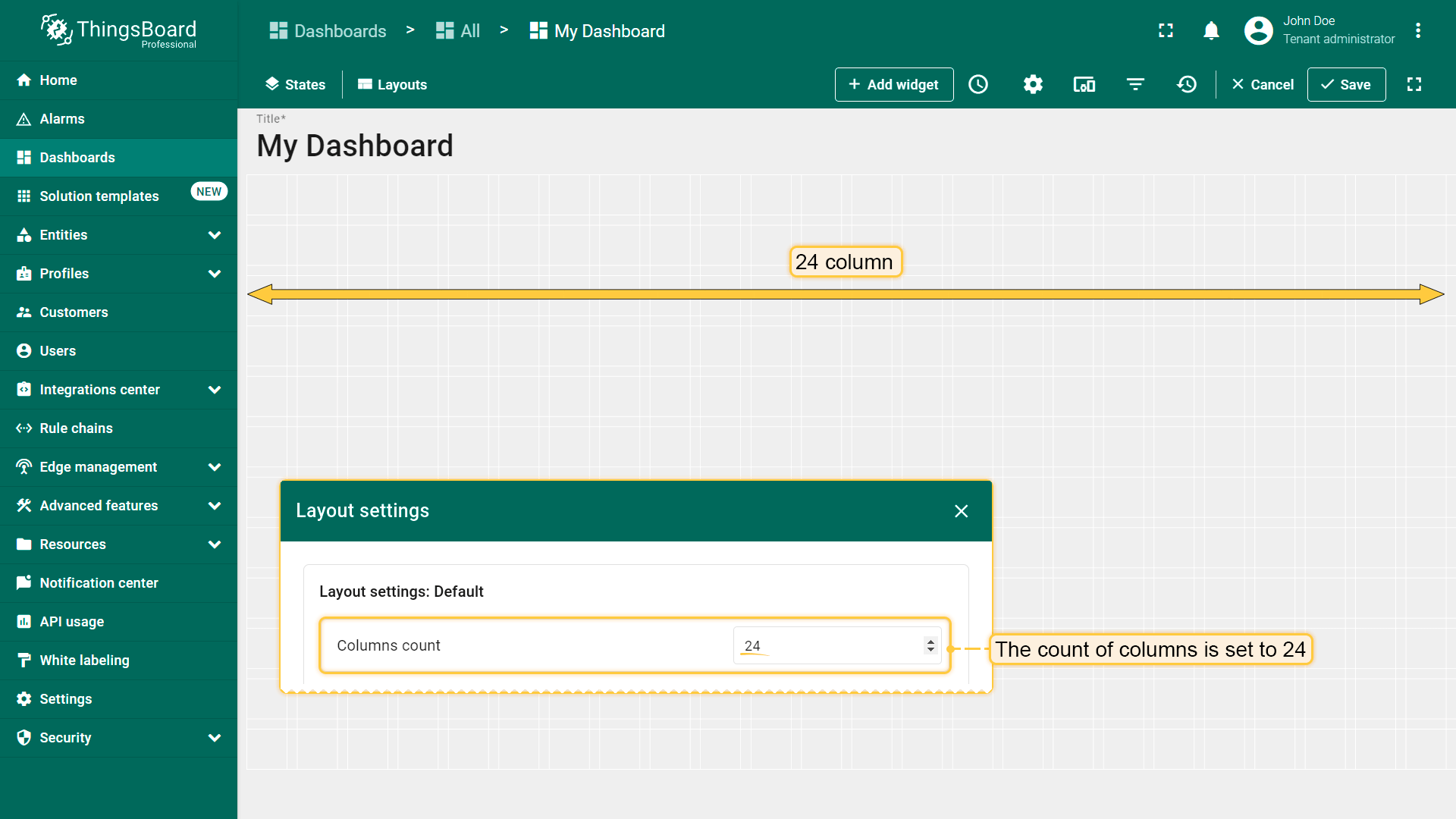Click the entity aliases icon
Image resolution: width=1456 pixels, height=819 pixels.
click(x=1084, y=84)
